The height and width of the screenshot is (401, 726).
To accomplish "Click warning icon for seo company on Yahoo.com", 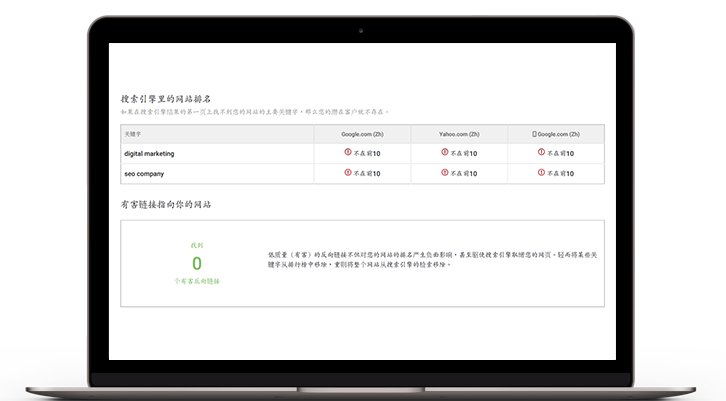I will pyautogui.click(x=444, y=172).
